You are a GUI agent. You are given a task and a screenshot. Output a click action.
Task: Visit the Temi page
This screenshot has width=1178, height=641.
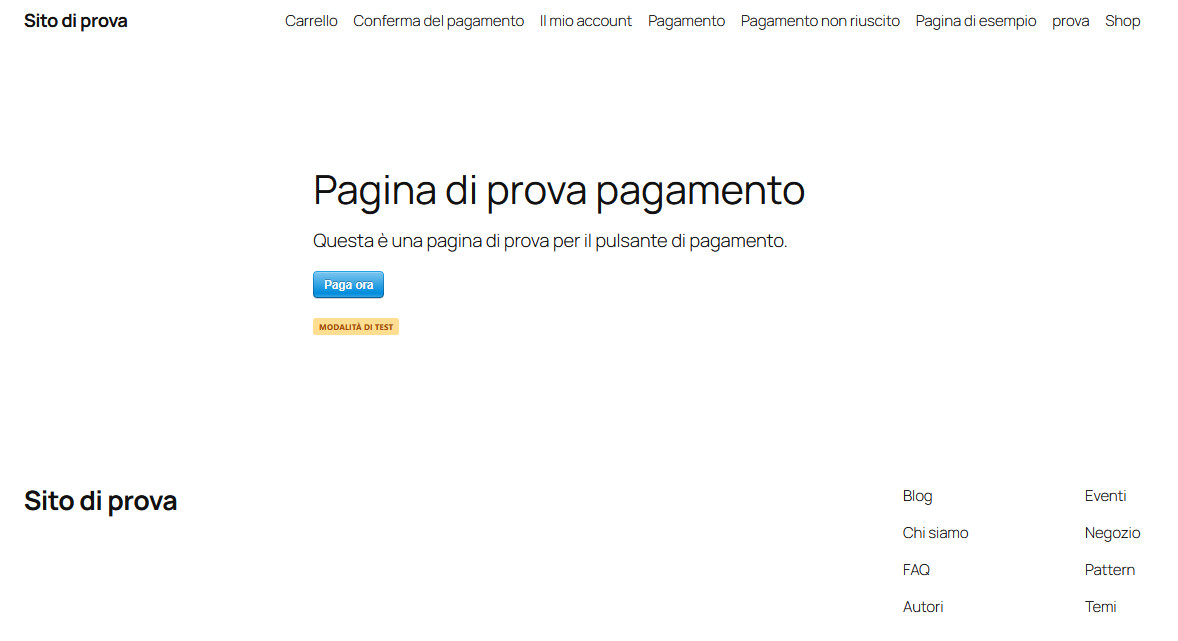(1100, 606)
